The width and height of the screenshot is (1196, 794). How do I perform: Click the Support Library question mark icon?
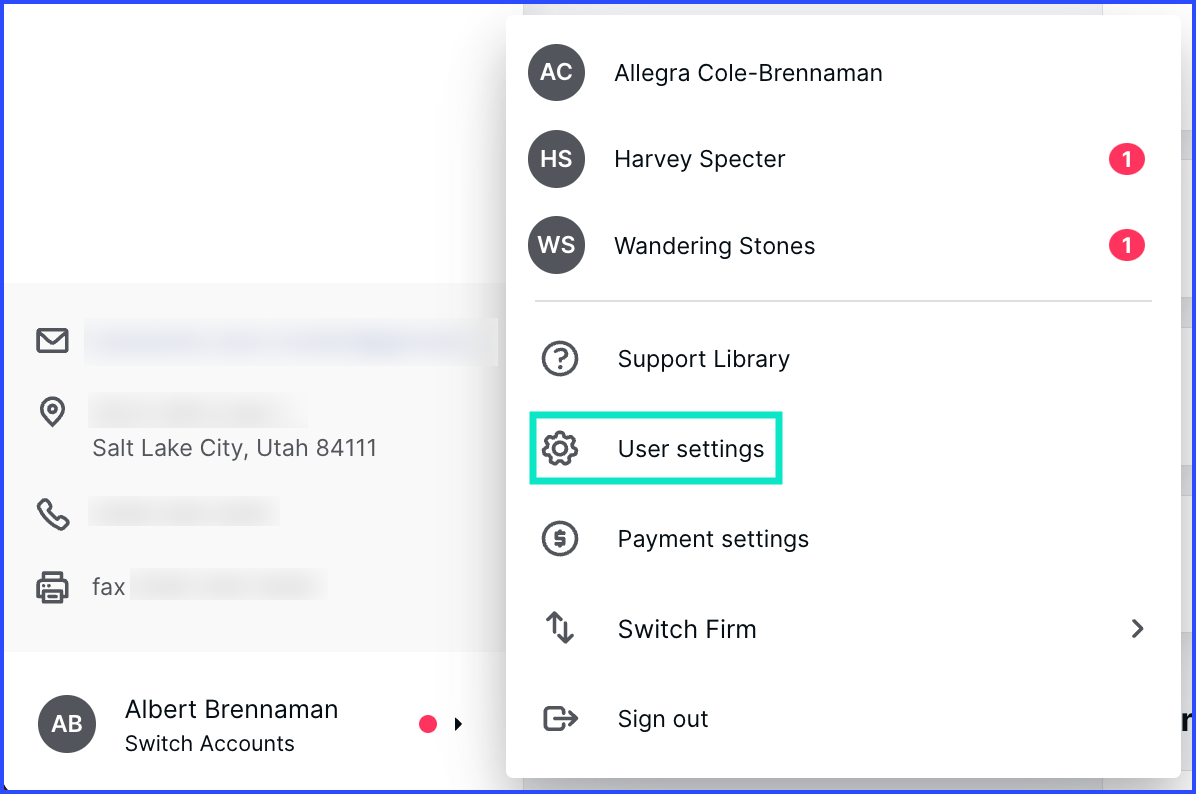point(559,359)
